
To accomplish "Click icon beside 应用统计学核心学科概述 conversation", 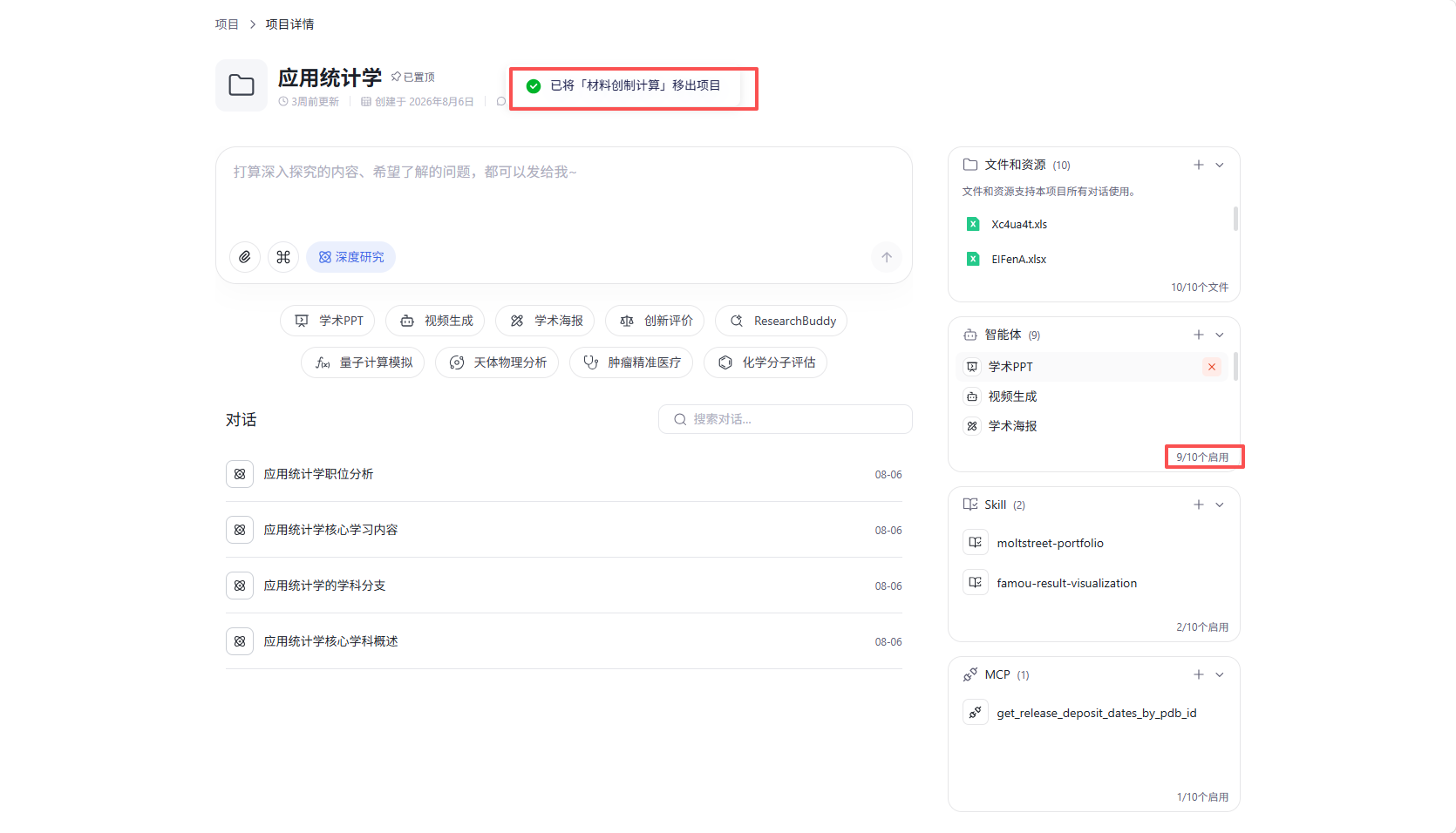I will click(240, 641).
